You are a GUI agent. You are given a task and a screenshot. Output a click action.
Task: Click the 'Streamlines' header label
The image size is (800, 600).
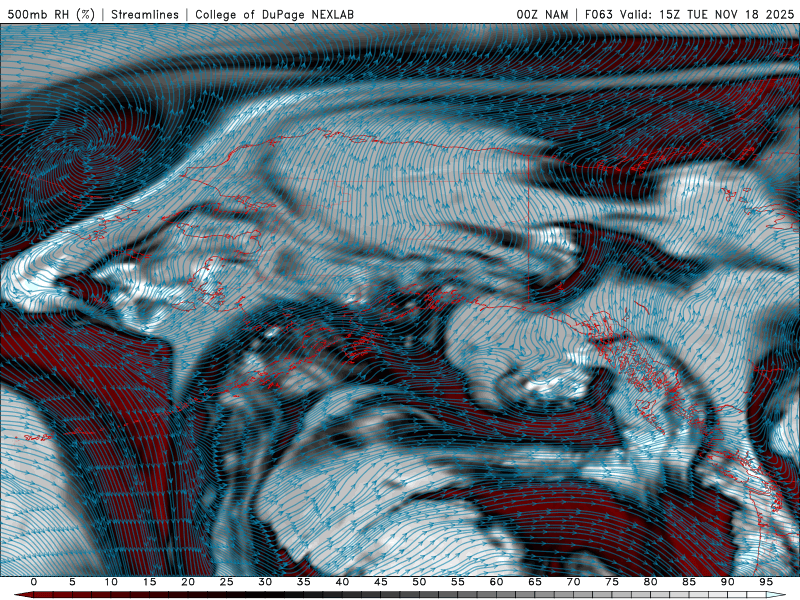pyautogui.click(x=145, y=14)
